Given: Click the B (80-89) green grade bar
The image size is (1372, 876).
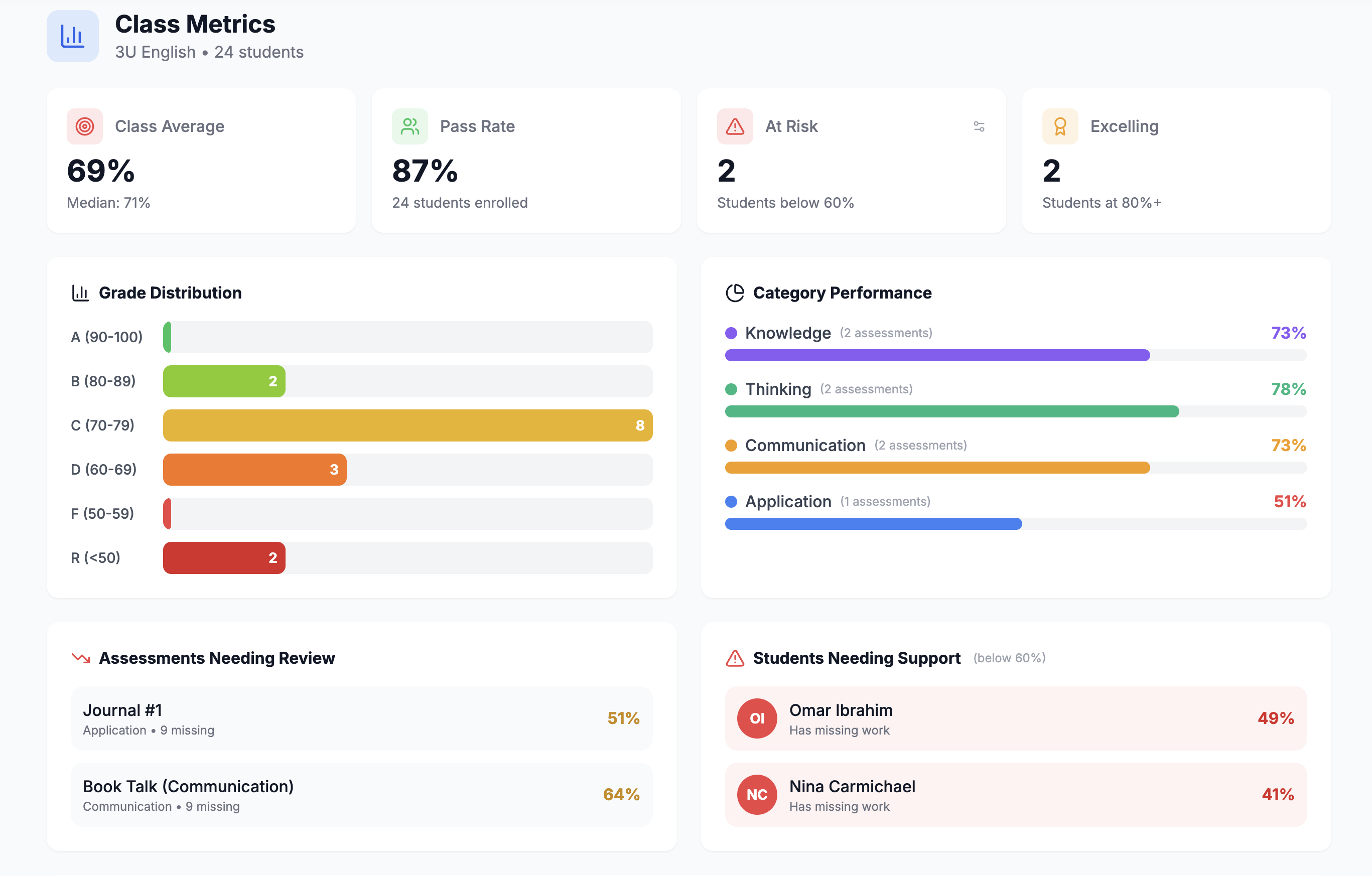Looking at the screenshot, I should [x=223, y=381].
